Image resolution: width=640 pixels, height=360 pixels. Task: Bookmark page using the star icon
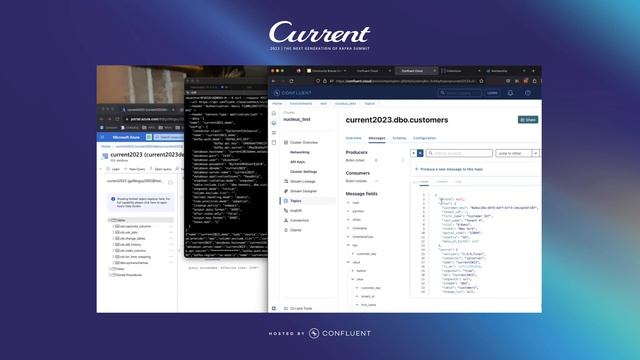(x=482, y=81)
